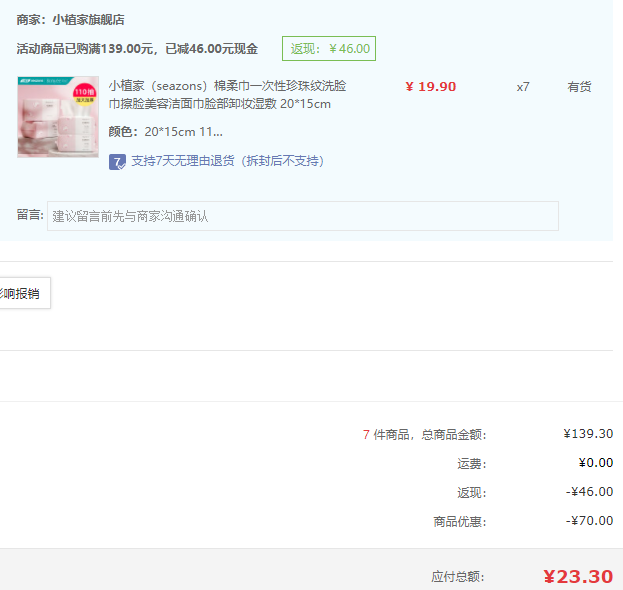623x590 pixels.
Task: Click the quantity x7 label
Action: click(523, 87)
